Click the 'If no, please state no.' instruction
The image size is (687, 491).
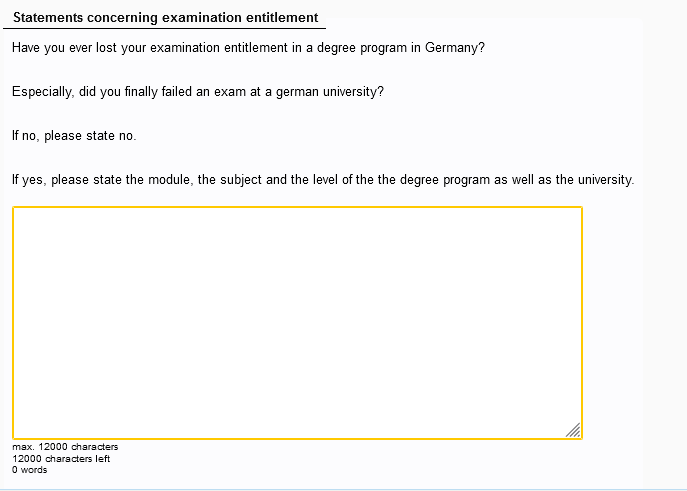[x=74, y=136]
